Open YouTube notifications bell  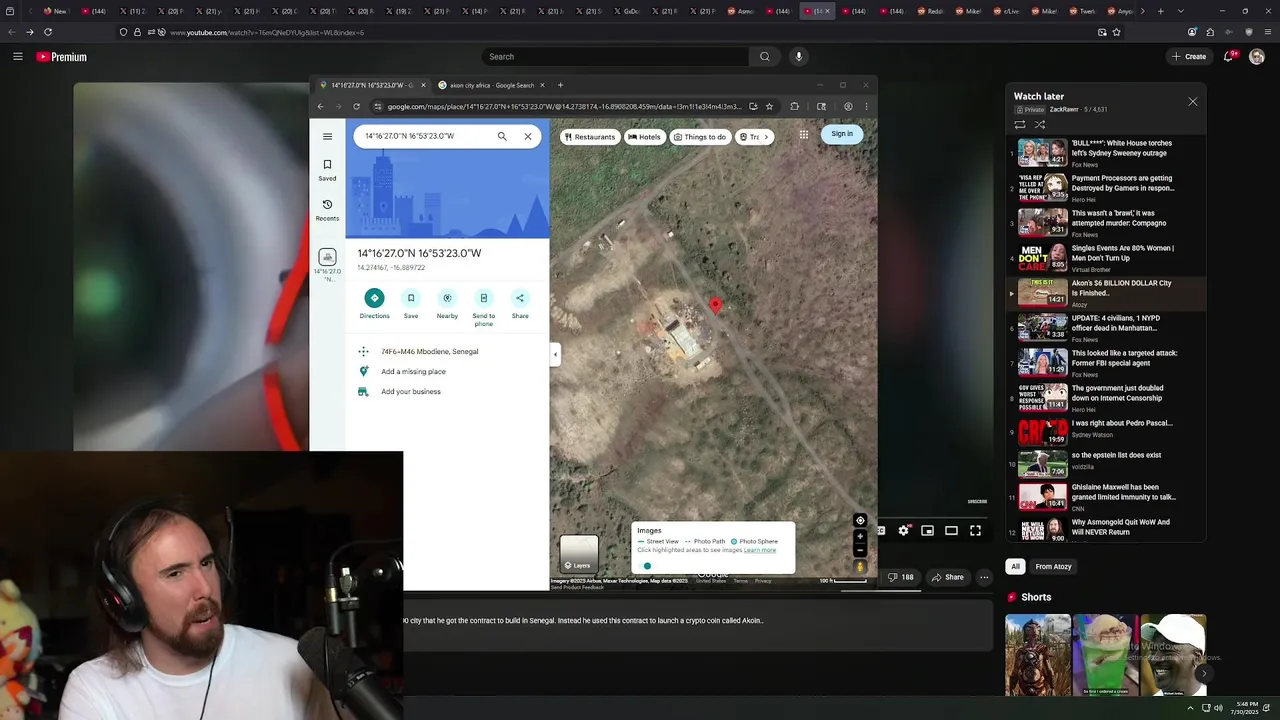click(x=1229, y=57)
